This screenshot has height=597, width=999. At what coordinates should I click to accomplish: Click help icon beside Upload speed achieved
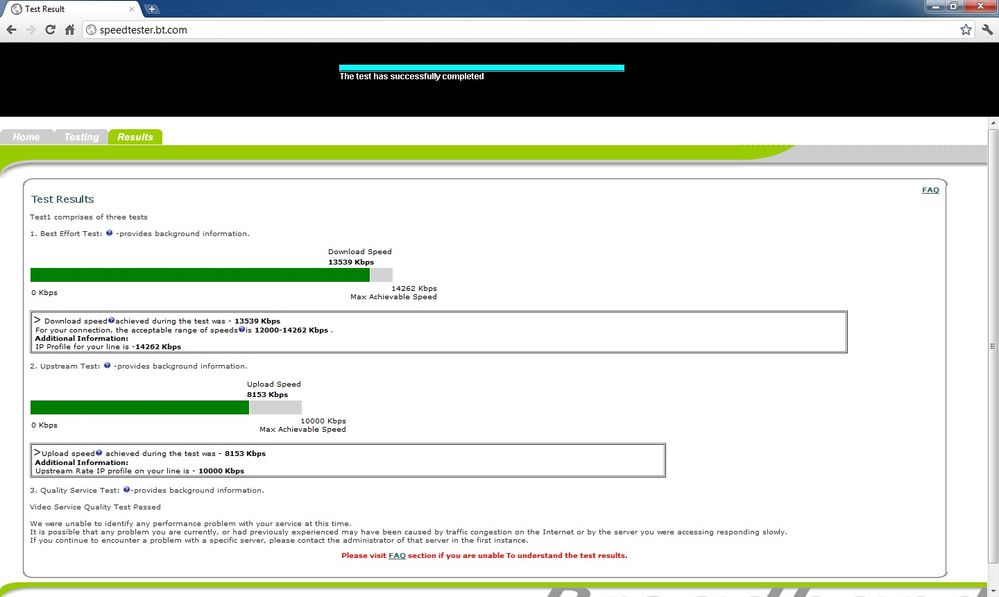(x=99, y=453)
